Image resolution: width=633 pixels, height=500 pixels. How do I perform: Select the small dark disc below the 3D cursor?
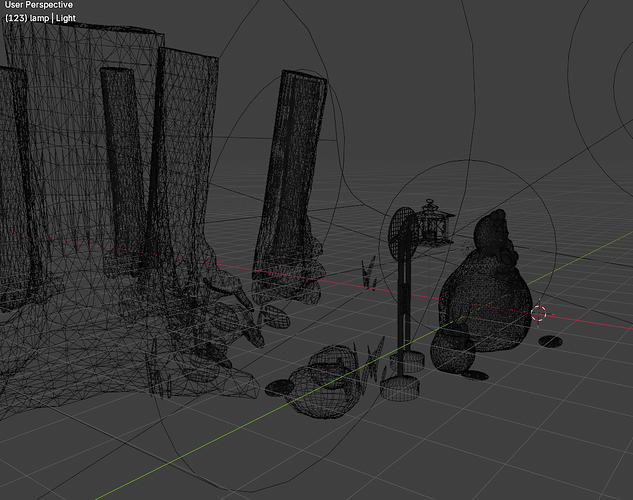pyautogui.click(x=550, y=342)
